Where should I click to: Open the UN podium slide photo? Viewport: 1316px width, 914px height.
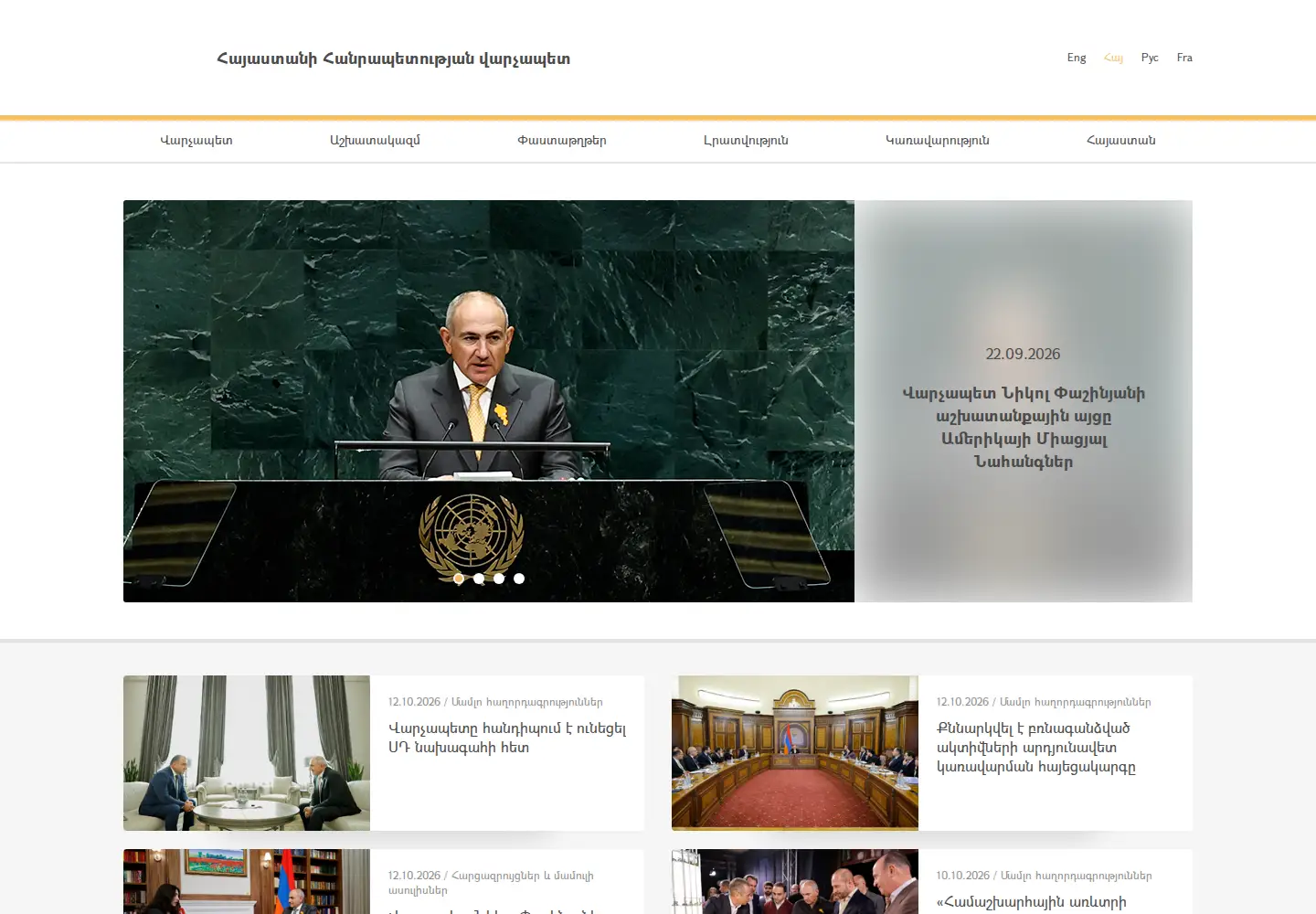tap(489, 401)
